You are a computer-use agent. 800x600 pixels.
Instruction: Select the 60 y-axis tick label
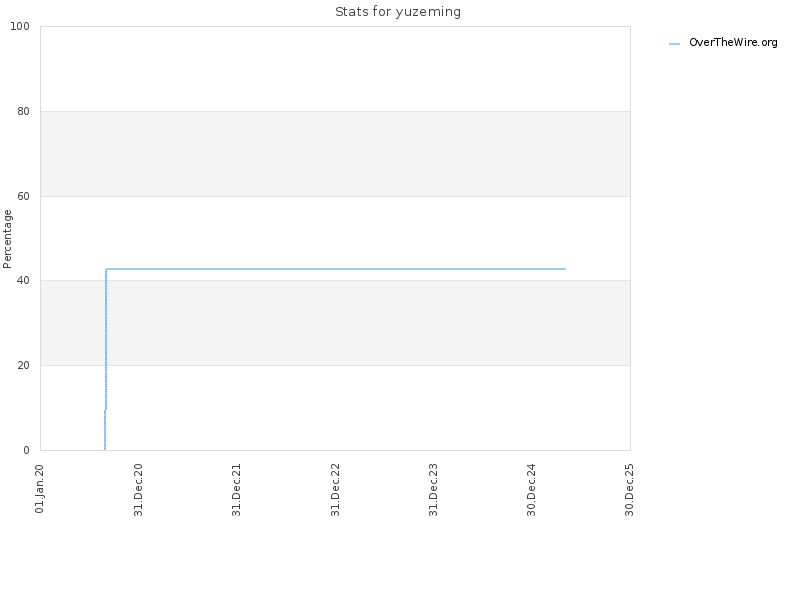click(23, 196)
